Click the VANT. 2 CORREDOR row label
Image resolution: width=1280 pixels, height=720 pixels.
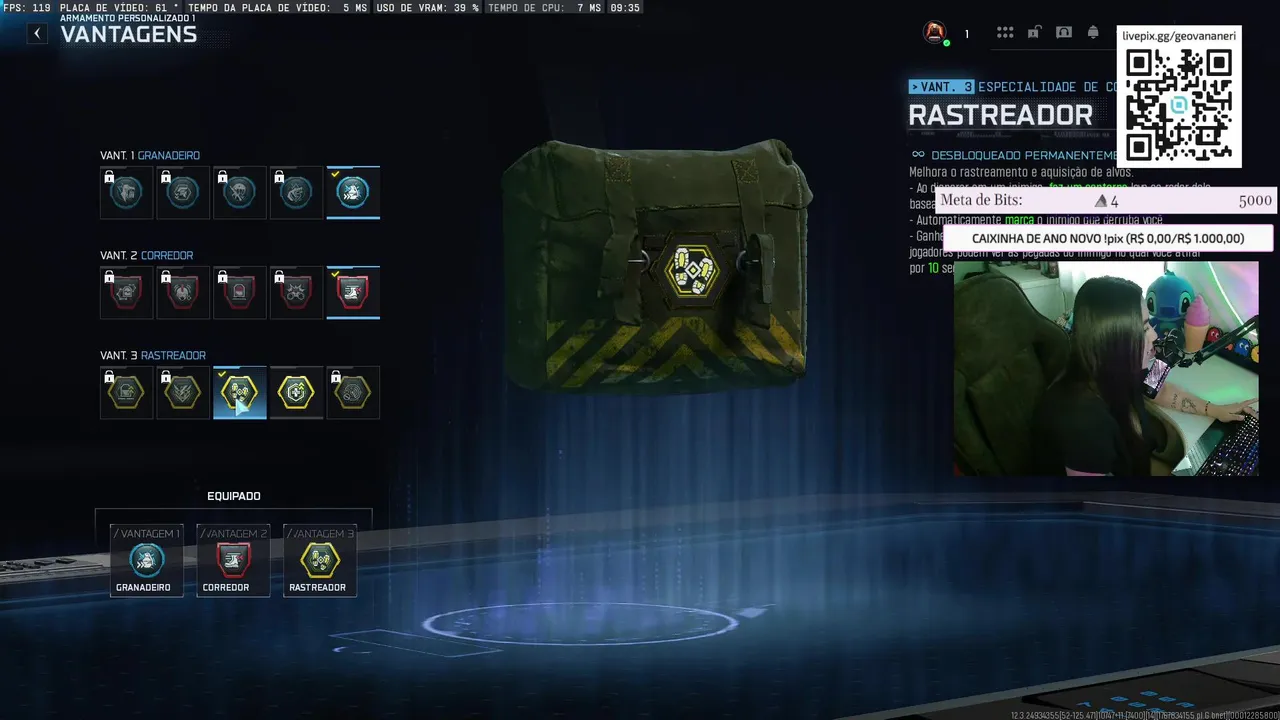(x=147, y=255)
